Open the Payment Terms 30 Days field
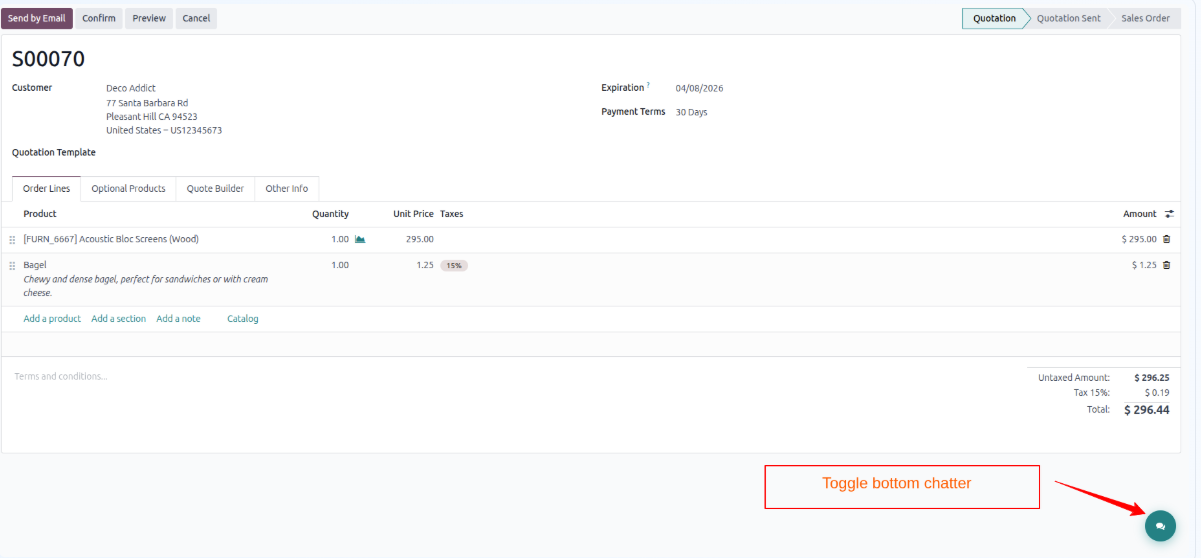This screenshot has width=1201, height=558. [x=691, y=112]
